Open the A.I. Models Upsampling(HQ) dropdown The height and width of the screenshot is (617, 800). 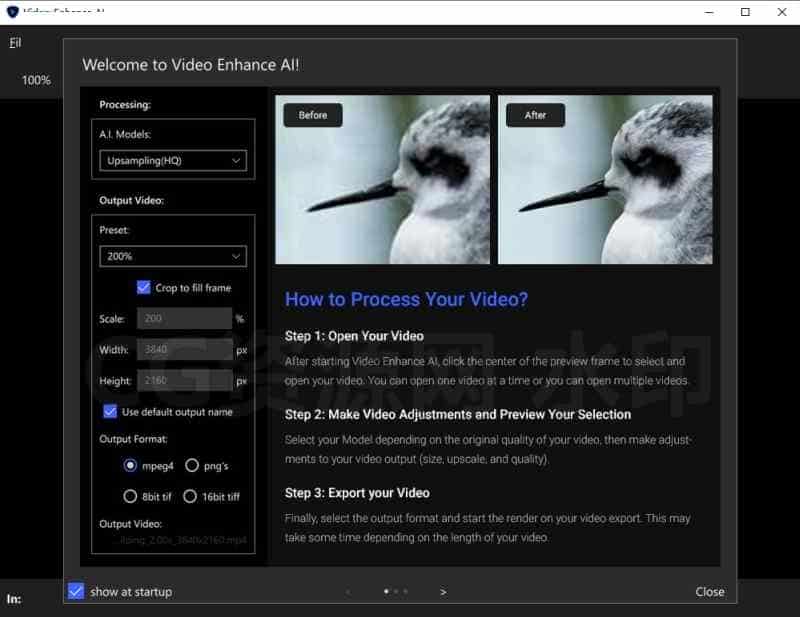pos(173,161)
